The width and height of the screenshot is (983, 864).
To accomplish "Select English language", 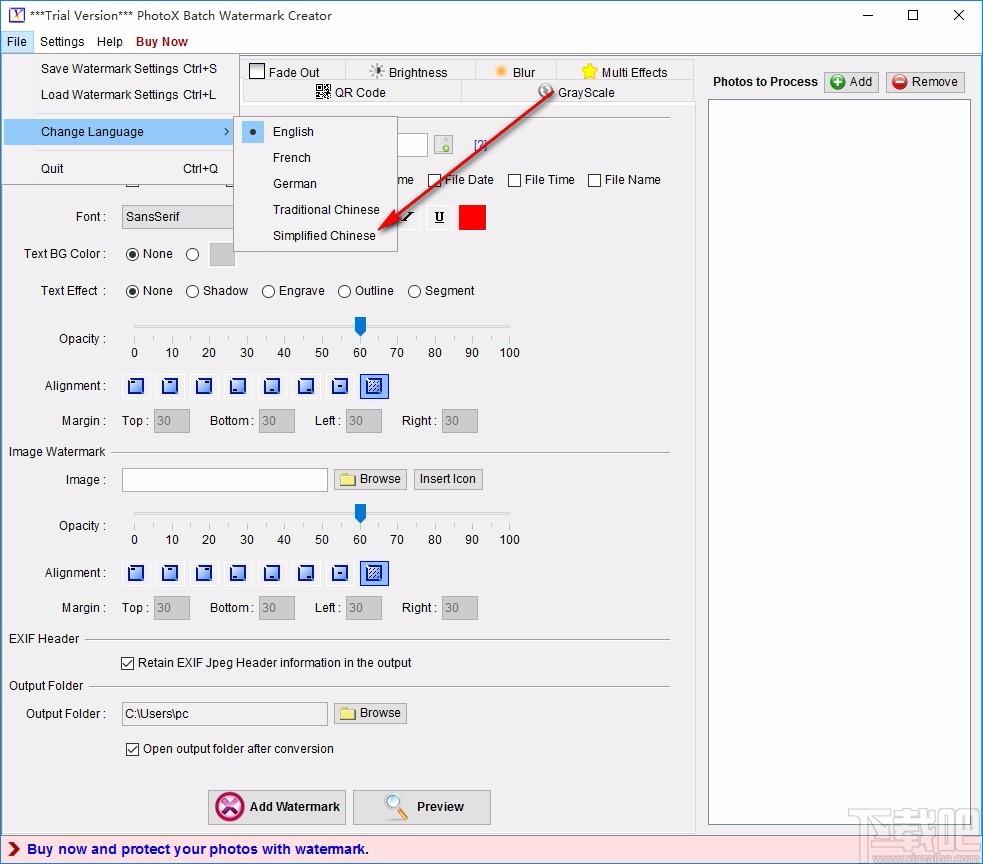I will pos(315,132).
